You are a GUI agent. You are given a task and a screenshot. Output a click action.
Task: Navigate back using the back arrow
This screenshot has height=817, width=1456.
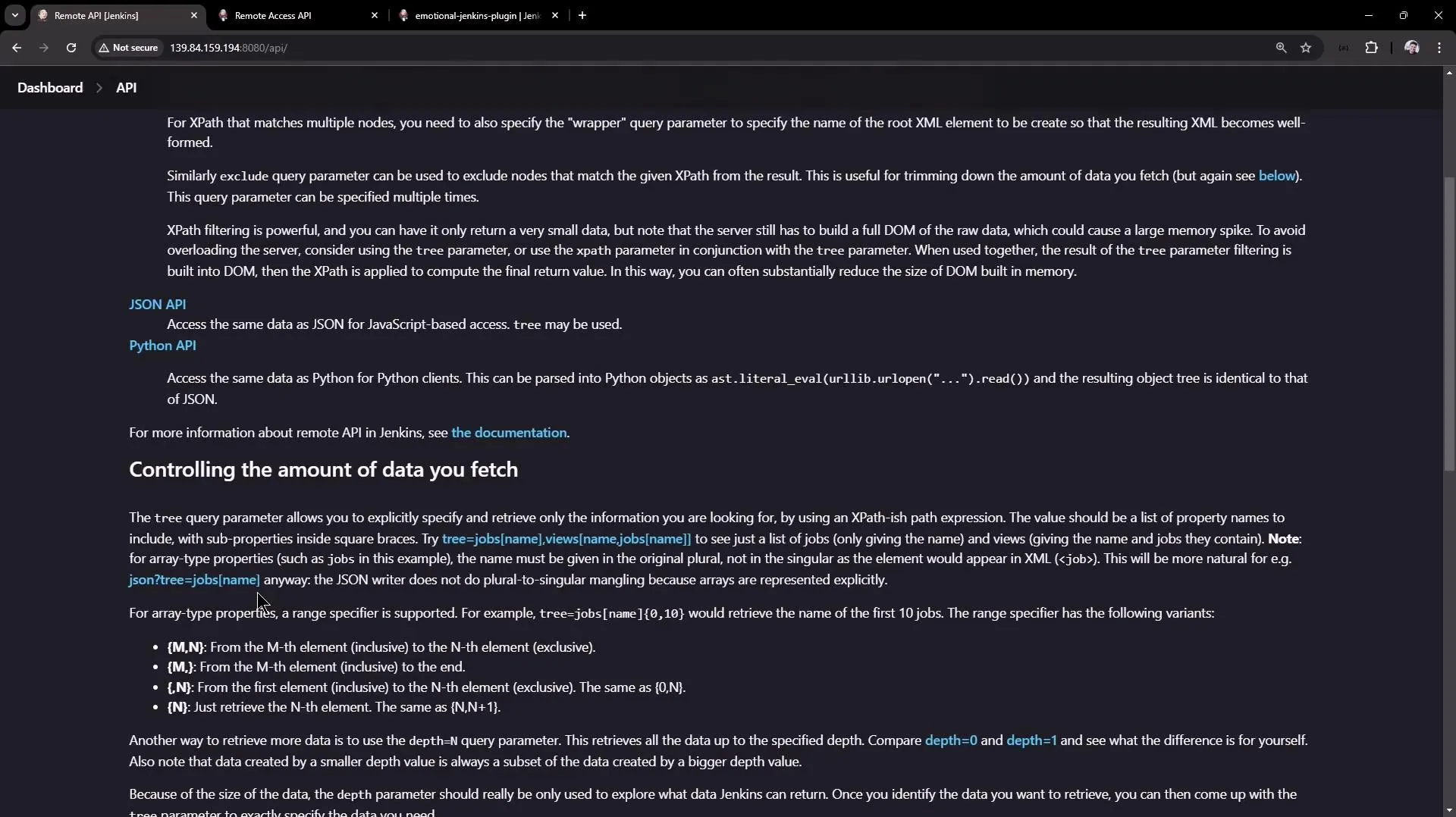pyautogui.click(x=17, y=47)
